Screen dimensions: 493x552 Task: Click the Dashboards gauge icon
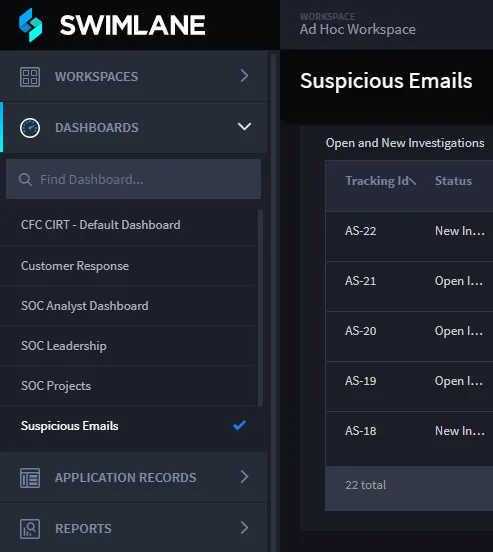[30, 127]
